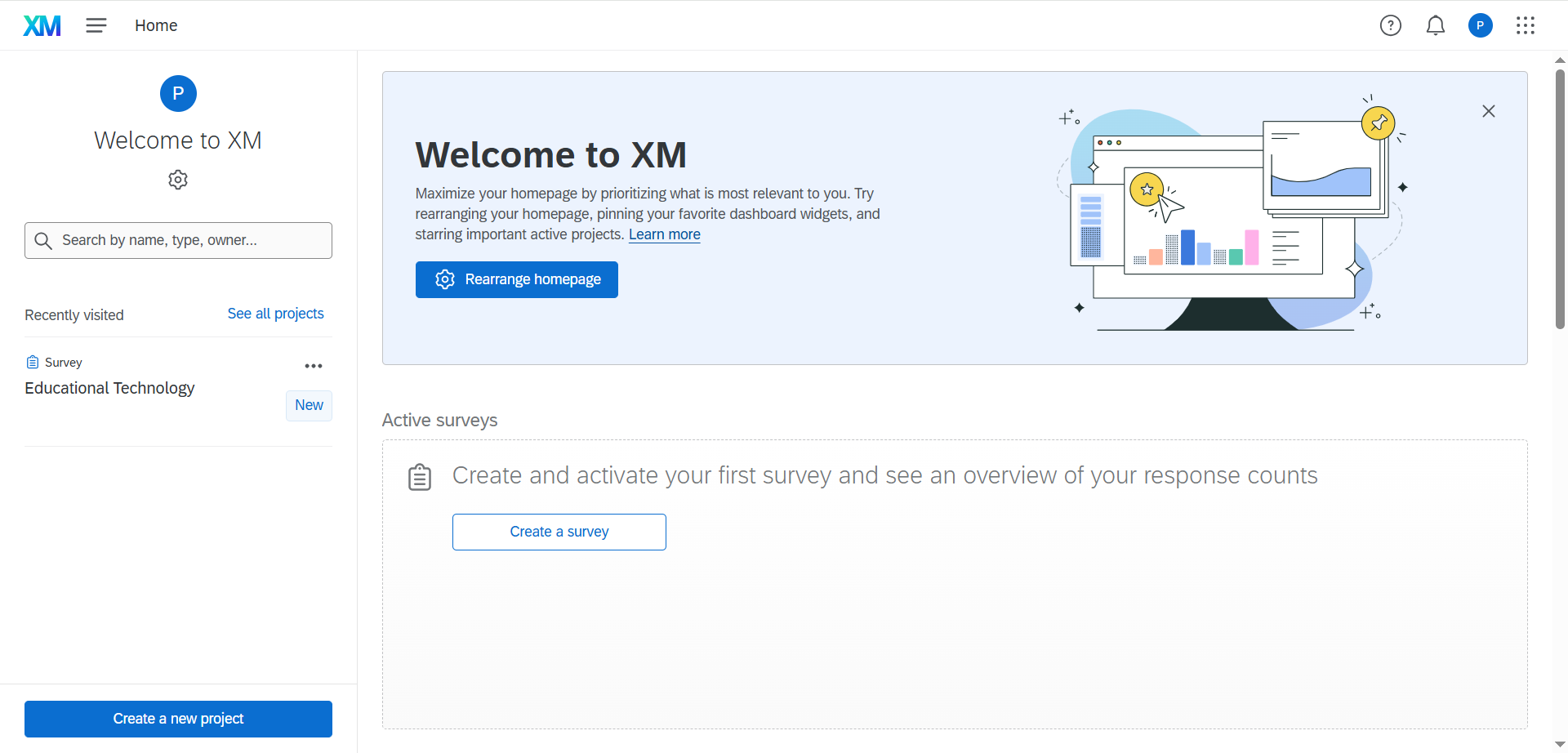Open the notifications bell
Screen dimensions: 1568x753
1435,25
